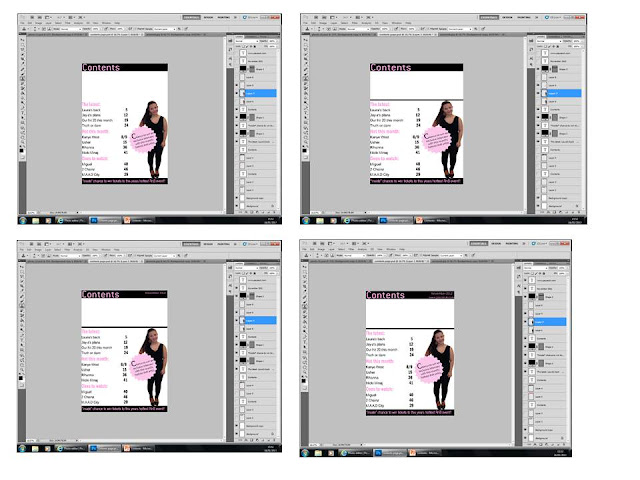Select the Eraser tool in bottom-left screenshot
Screen dimensions: 640x480
click(x=22, y=316)
